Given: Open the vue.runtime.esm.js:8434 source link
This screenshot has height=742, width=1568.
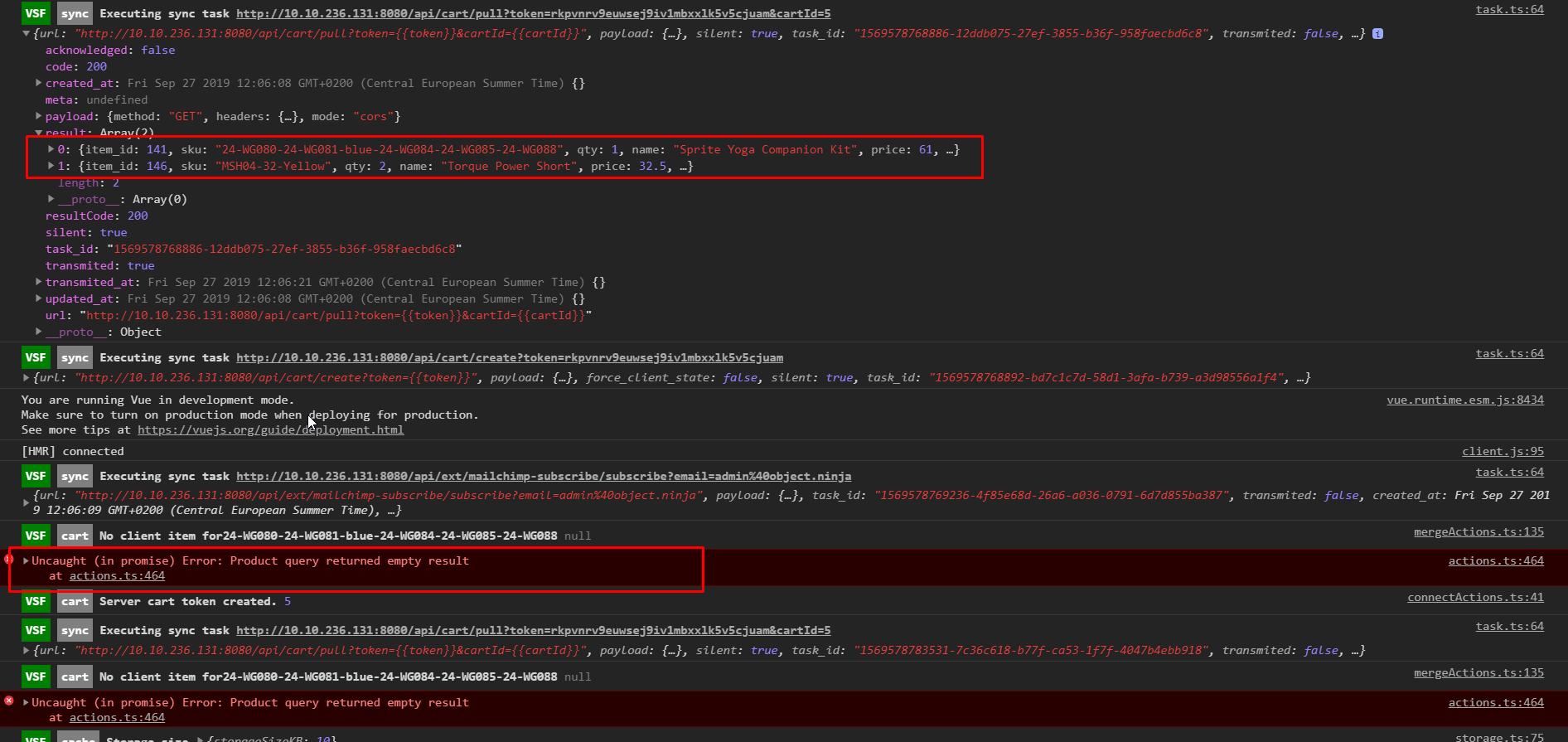Looking at the screenshot, I should click(1465, 400).
